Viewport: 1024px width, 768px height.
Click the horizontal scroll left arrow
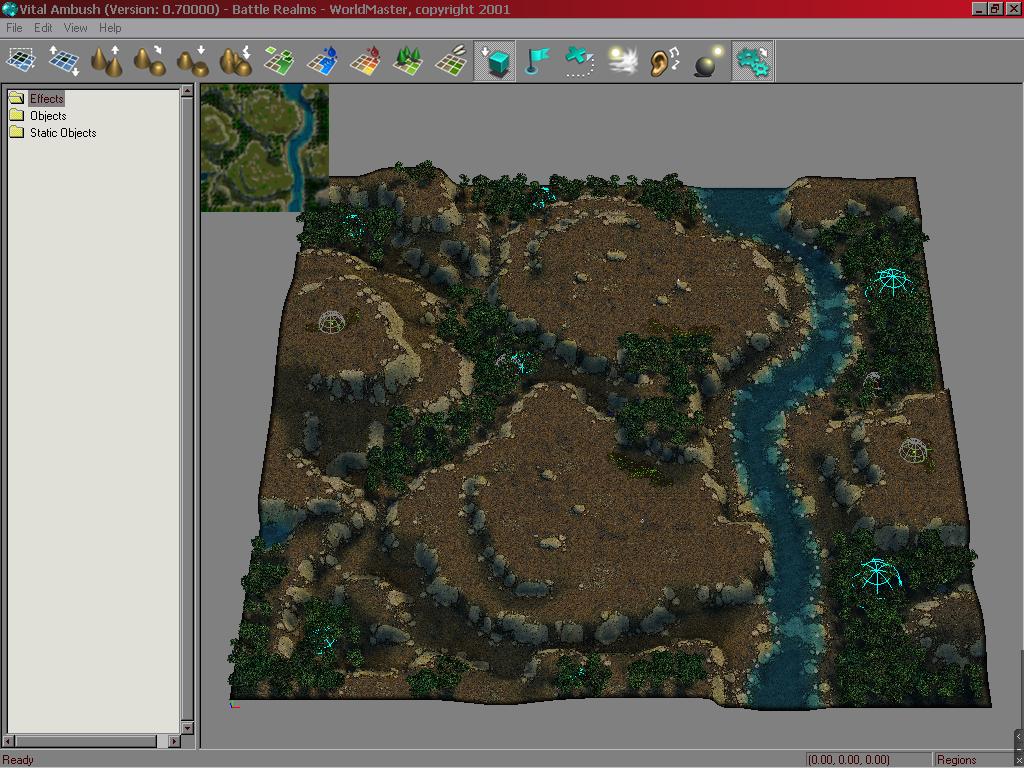8,741
